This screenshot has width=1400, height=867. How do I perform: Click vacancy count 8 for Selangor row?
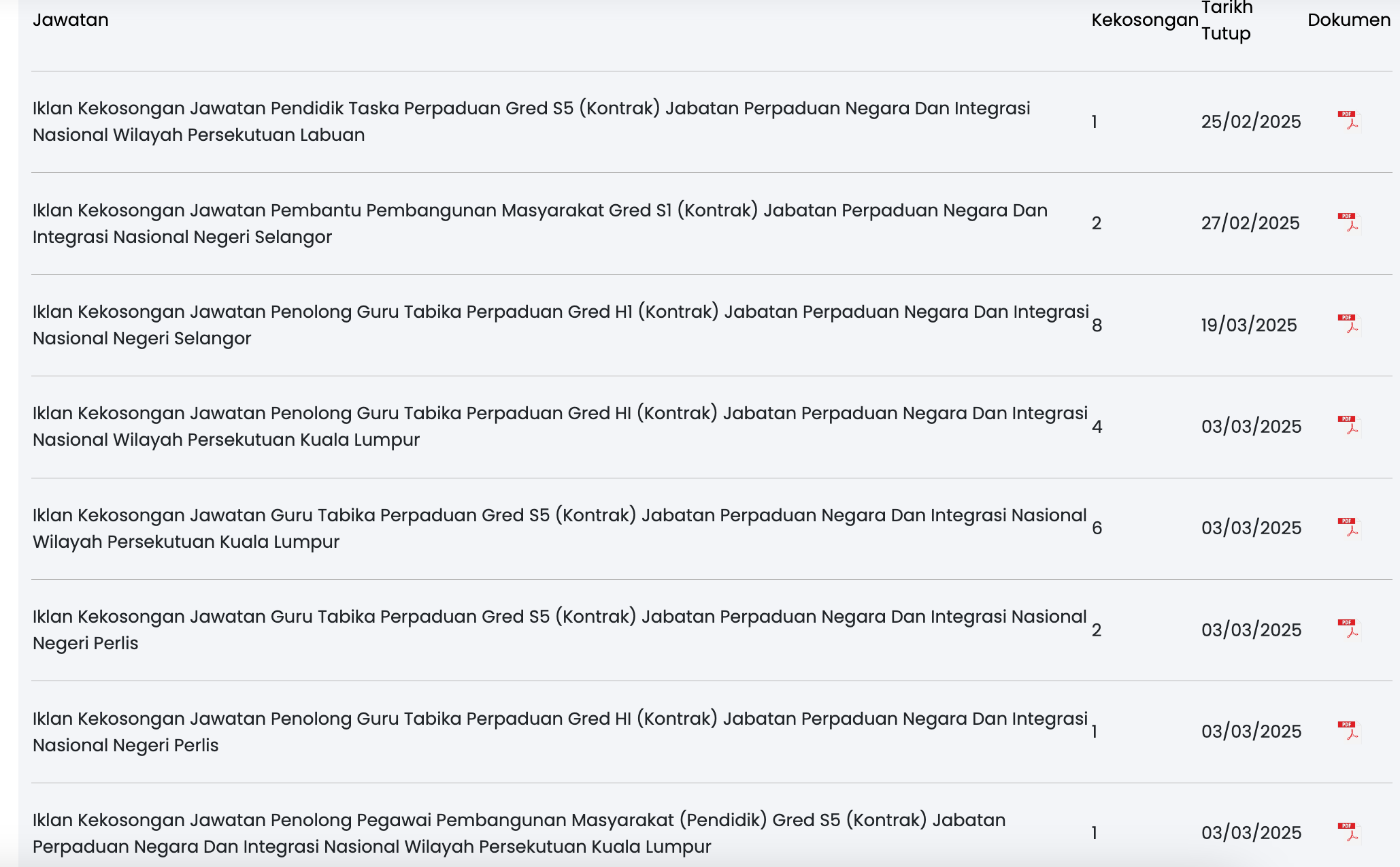[x=1097, y=325]
